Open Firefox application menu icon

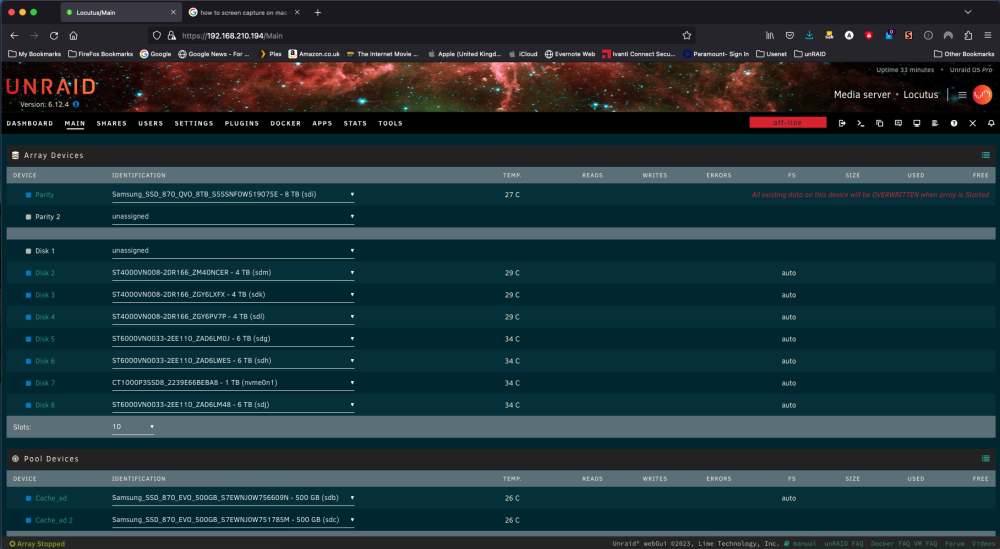coord(988,36)
